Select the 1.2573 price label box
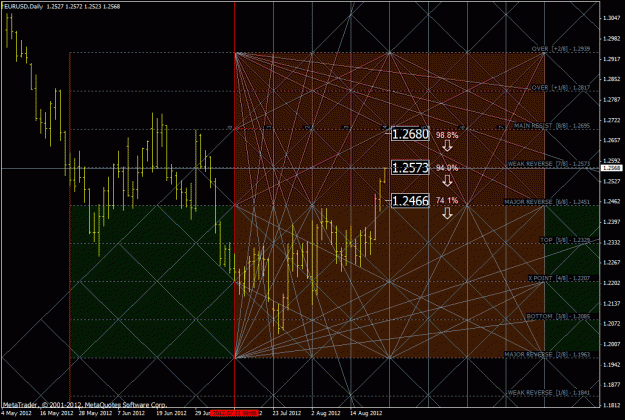This screenshot has width=625, height=420. tap(410, 168)
